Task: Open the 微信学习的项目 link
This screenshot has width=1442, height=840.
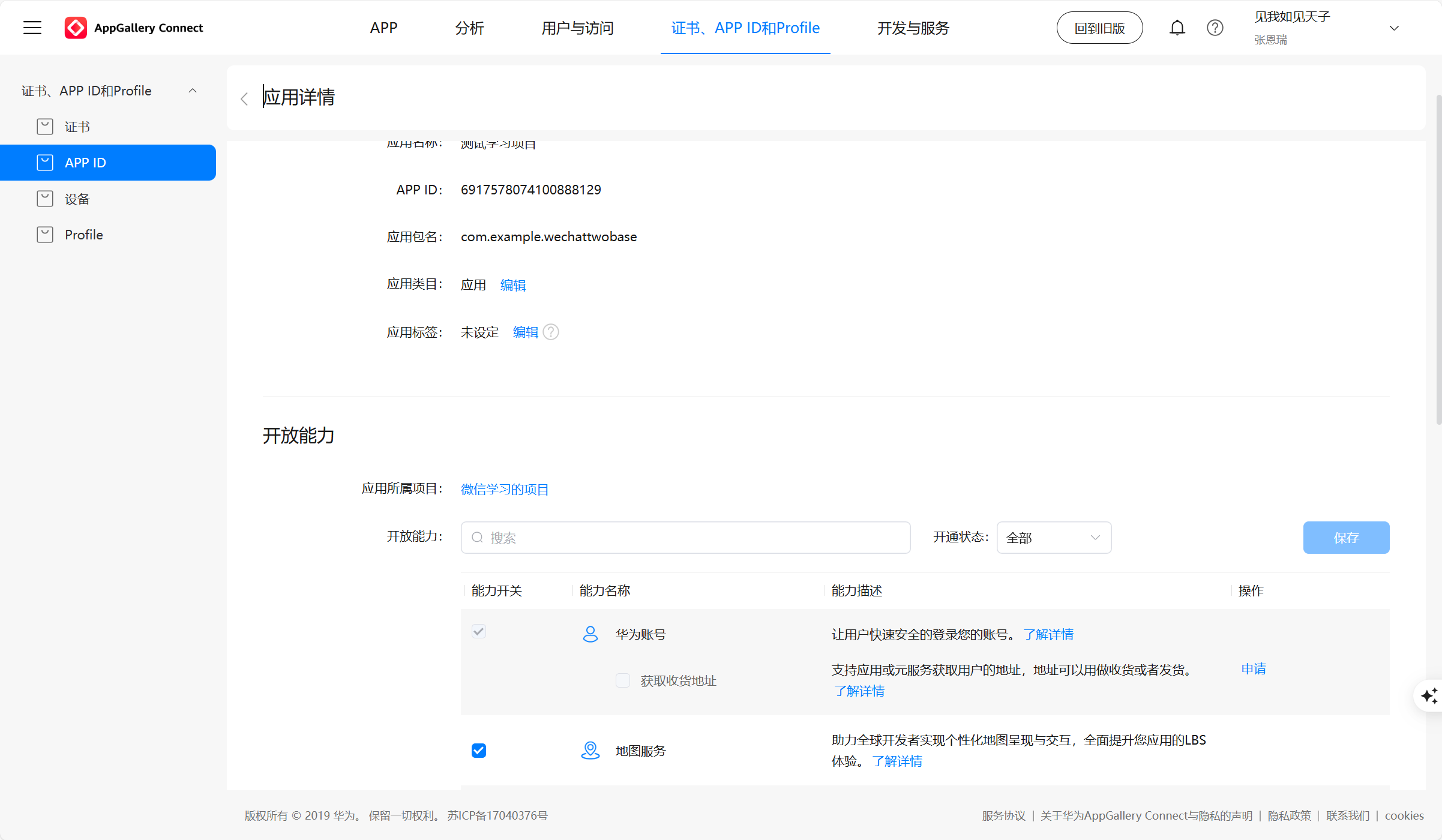Action: pos(504,489)
